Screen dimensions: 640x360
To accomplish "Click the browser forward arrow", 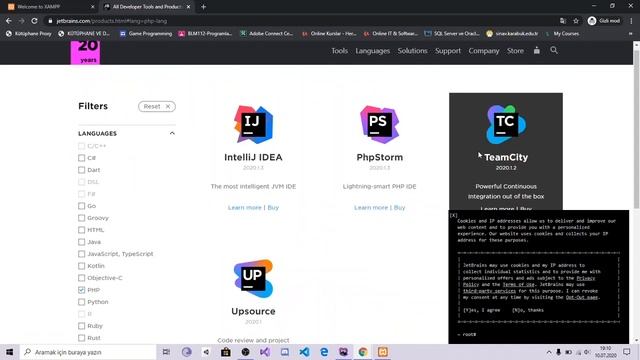I will point(22,21).
